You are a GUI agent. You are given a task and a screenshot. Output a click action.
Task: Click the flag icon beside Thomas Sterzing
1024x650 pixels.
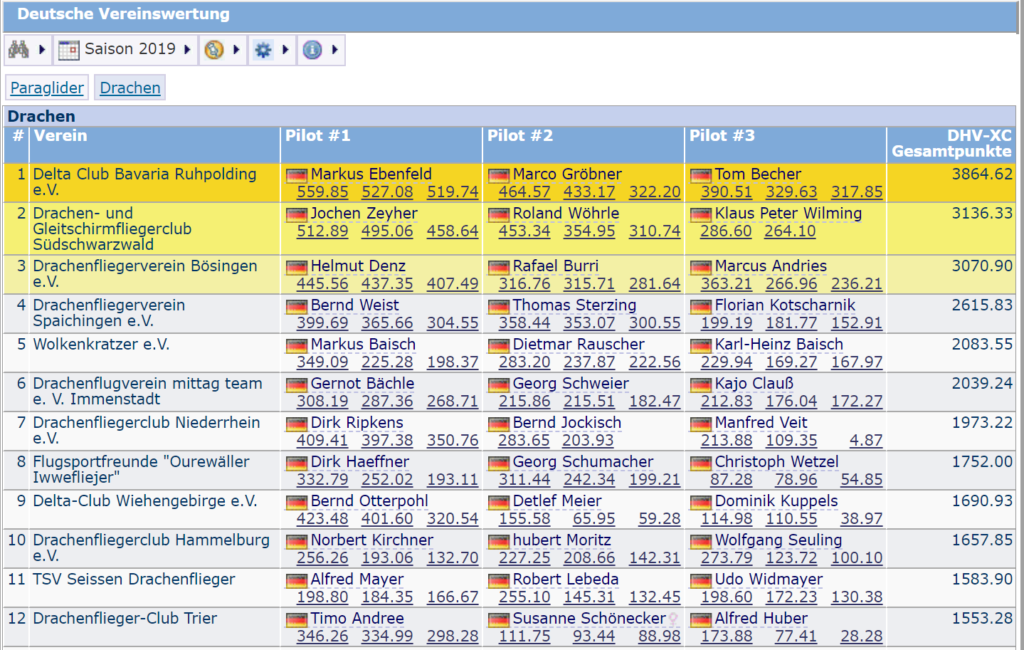(498, 306)
